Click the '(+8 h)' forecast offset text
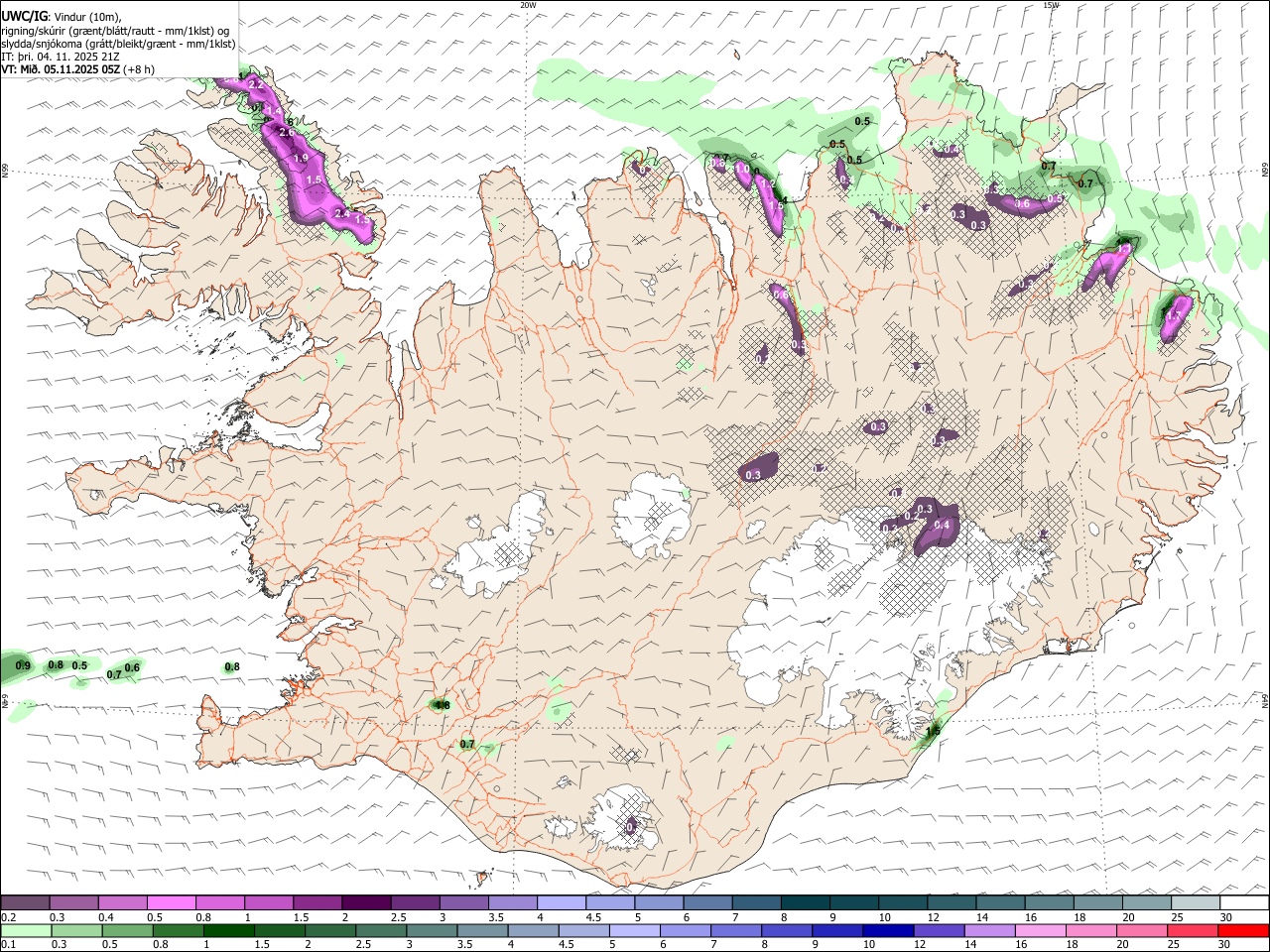1270x952 pixels. point(139,69)
